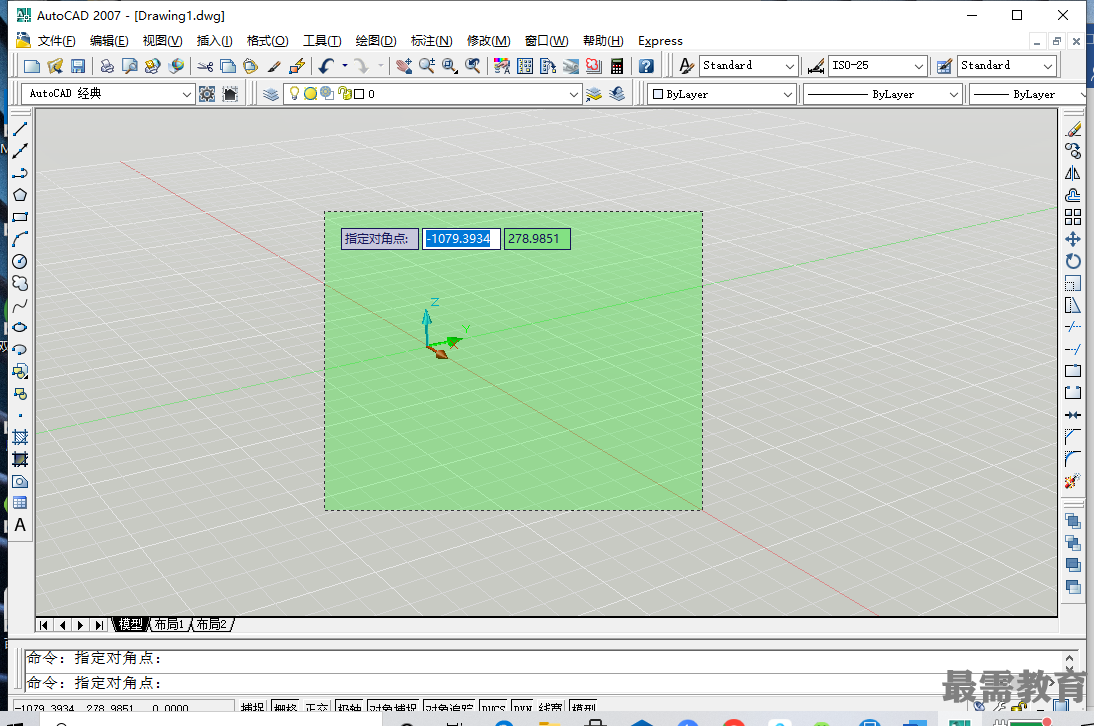Image resolution: width=1094 pixels, height=726 pixels.
Task: Select the Circle tool
Action: [20, 262]
